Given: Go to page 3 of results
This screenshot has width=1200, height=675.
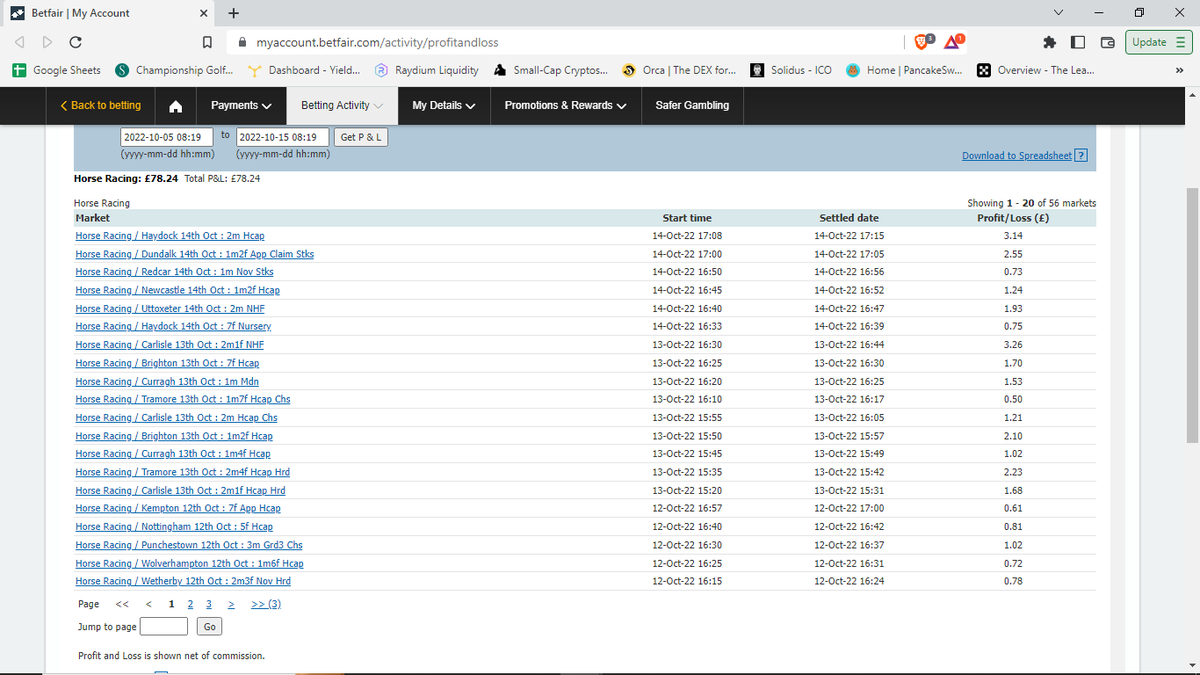Looking at the screenshot, I should coord(208,604).
